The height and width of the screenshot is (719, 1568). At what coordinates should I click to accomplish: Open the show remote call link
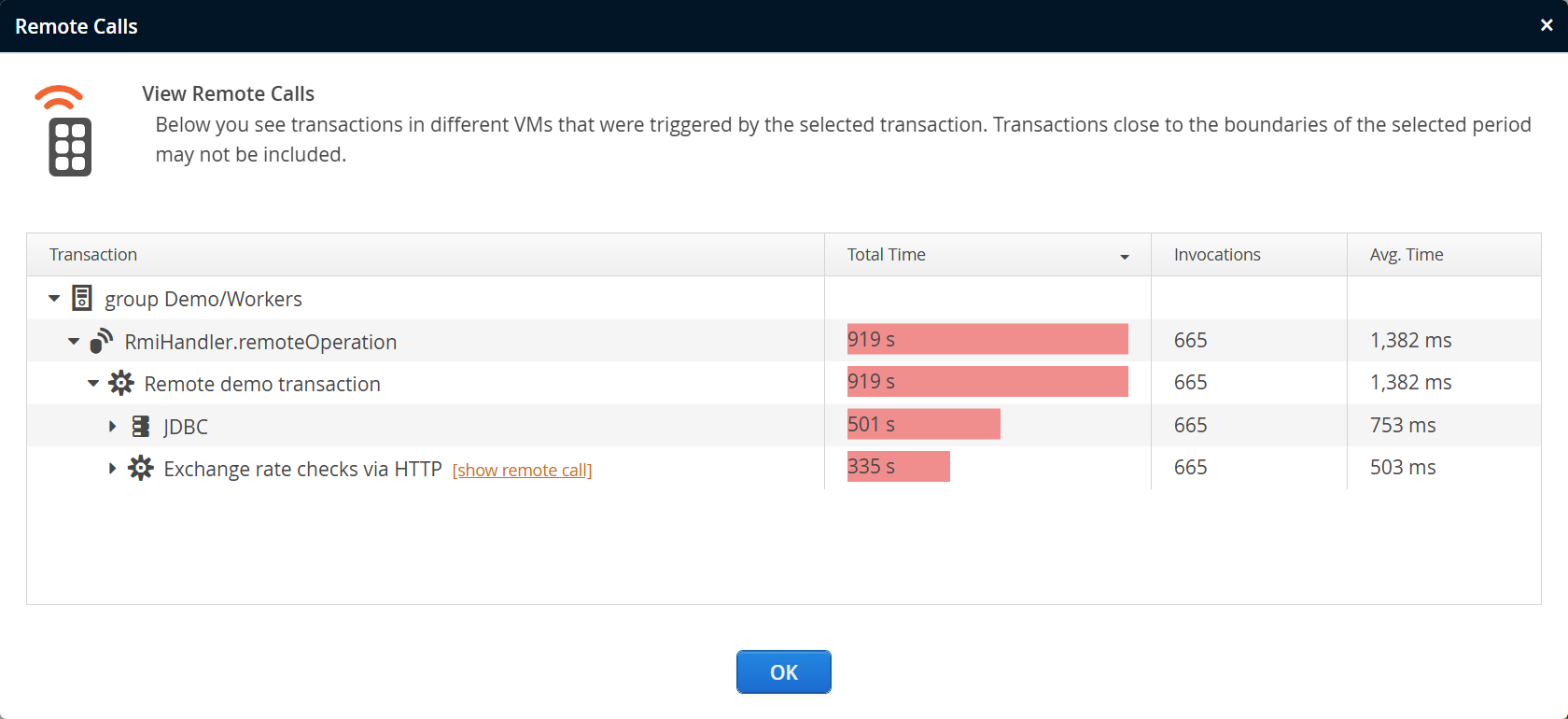522,470
